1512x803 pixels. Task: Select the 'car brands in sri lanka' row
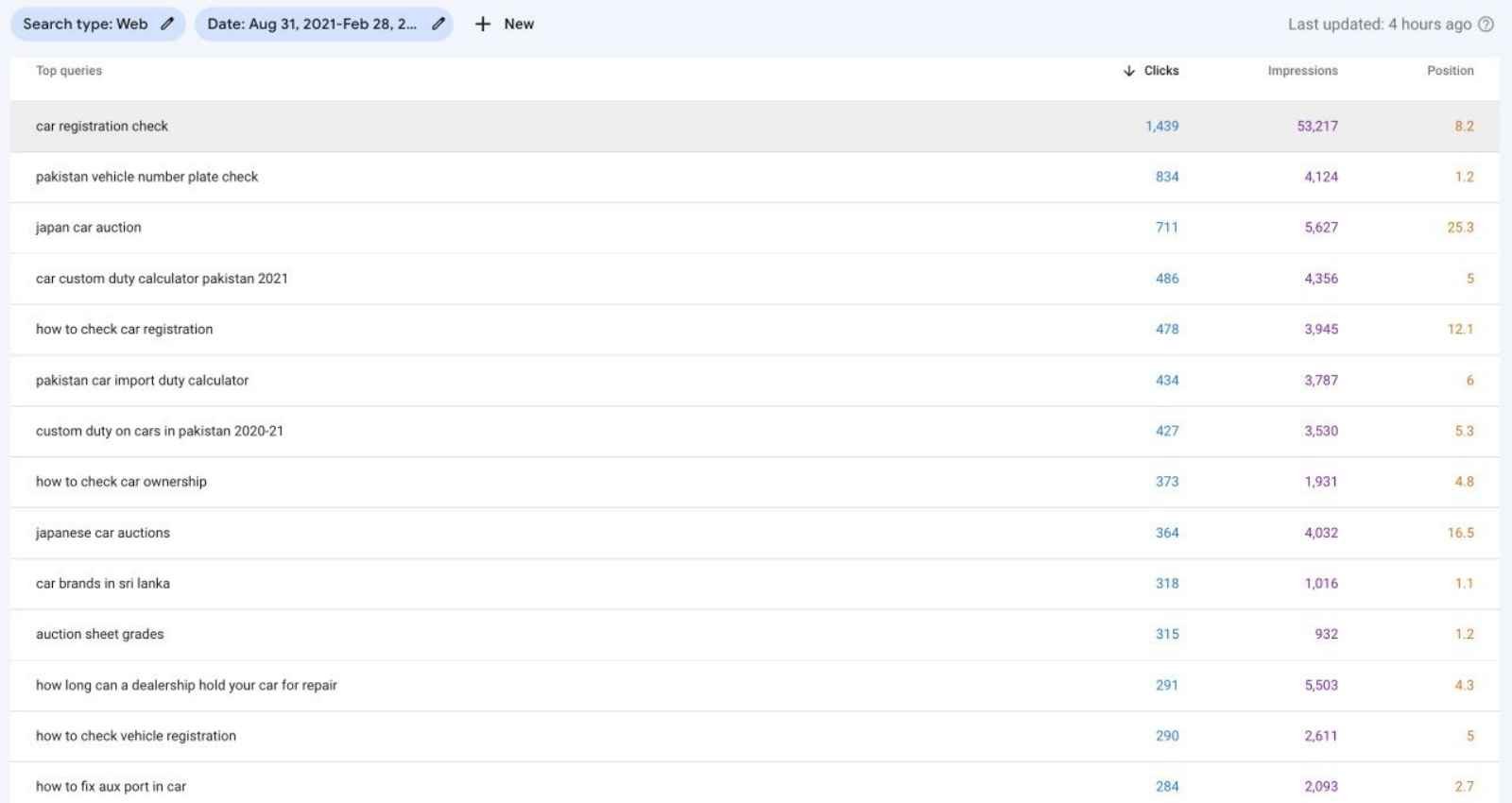103,584
